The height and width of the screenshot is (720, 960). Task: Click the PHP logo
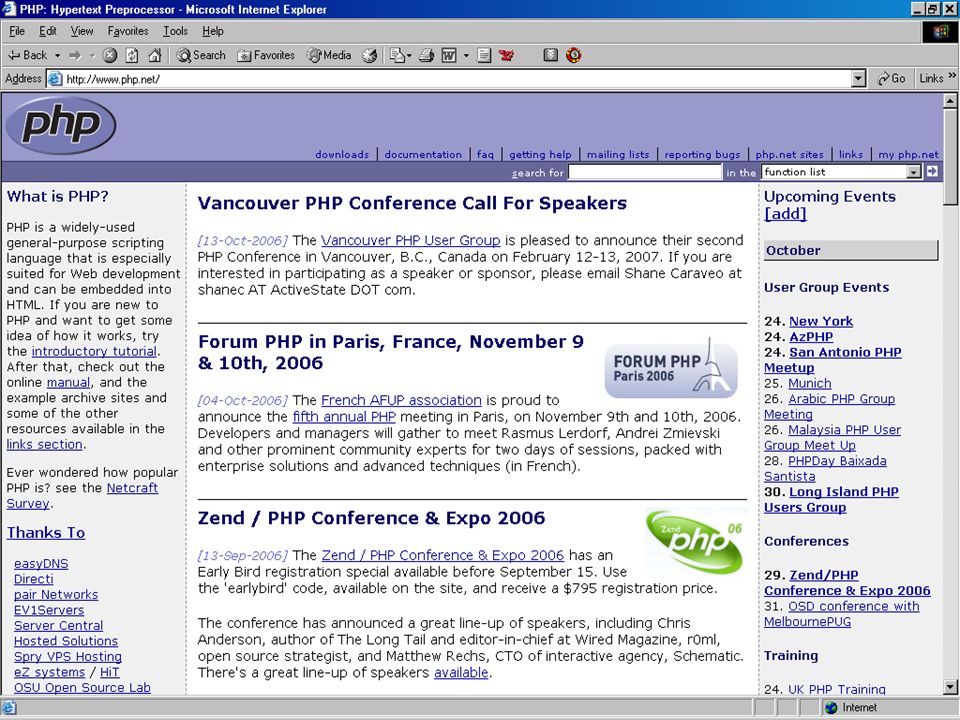[61, 125]
